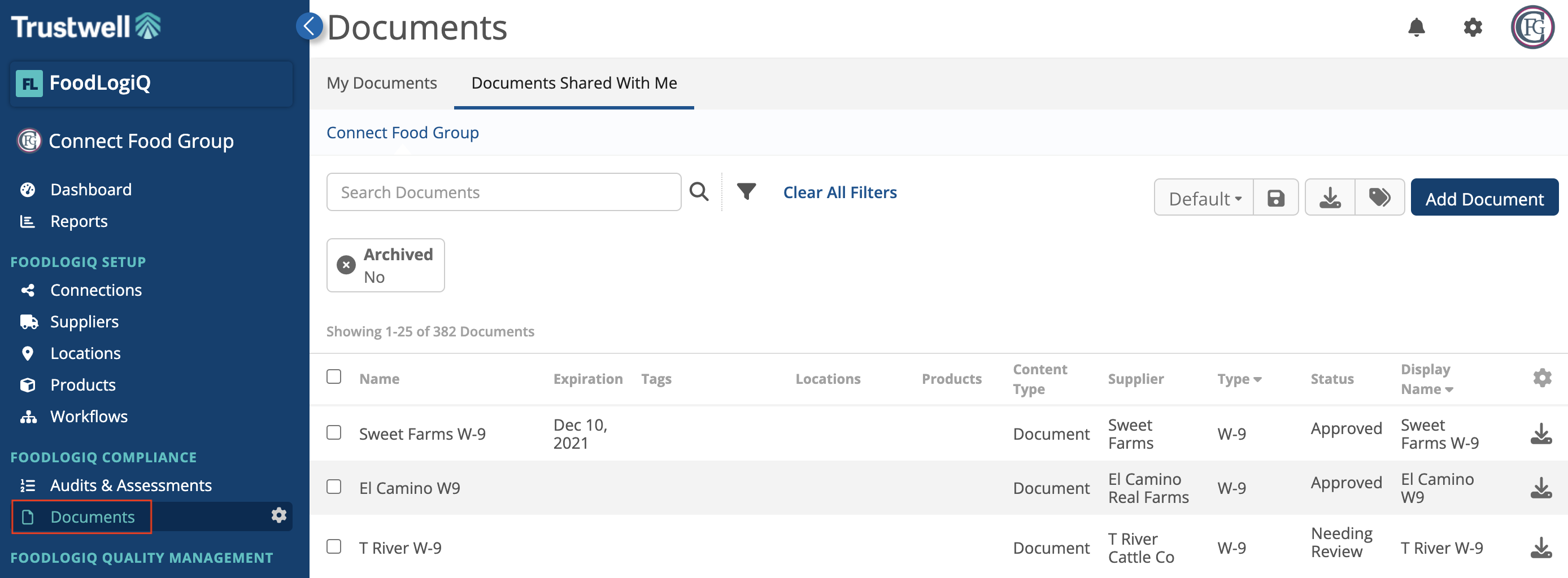
Task: Click the filter funnel icon
Action: coord(746,192)
